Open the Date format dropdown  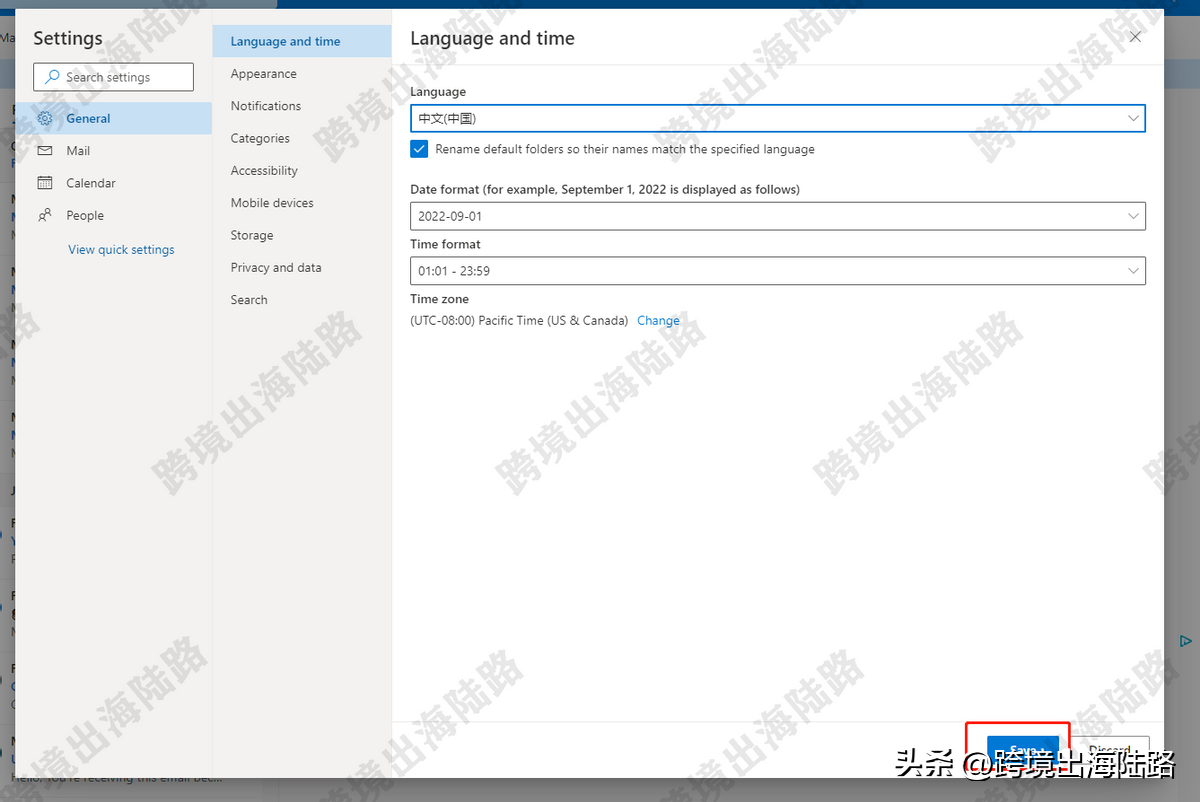[x=778, y=216]
